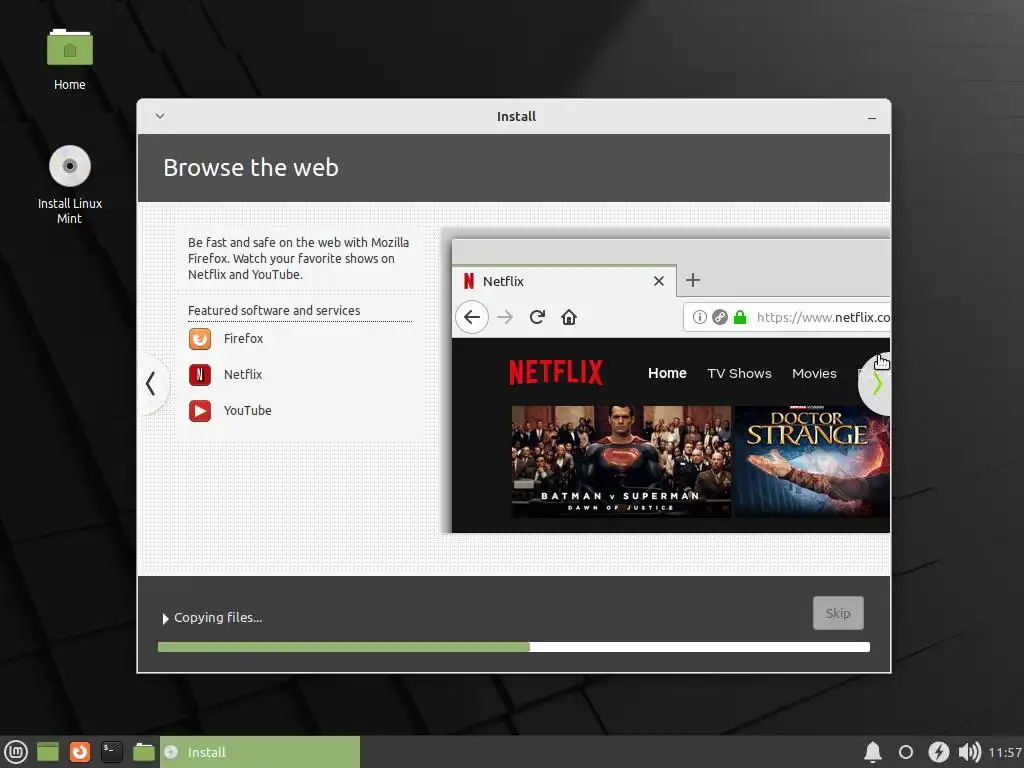The width and height of the screenshot is (1024, 768).
Task: Click the 11:57 clock in the panel
Action: (1005, 752)
